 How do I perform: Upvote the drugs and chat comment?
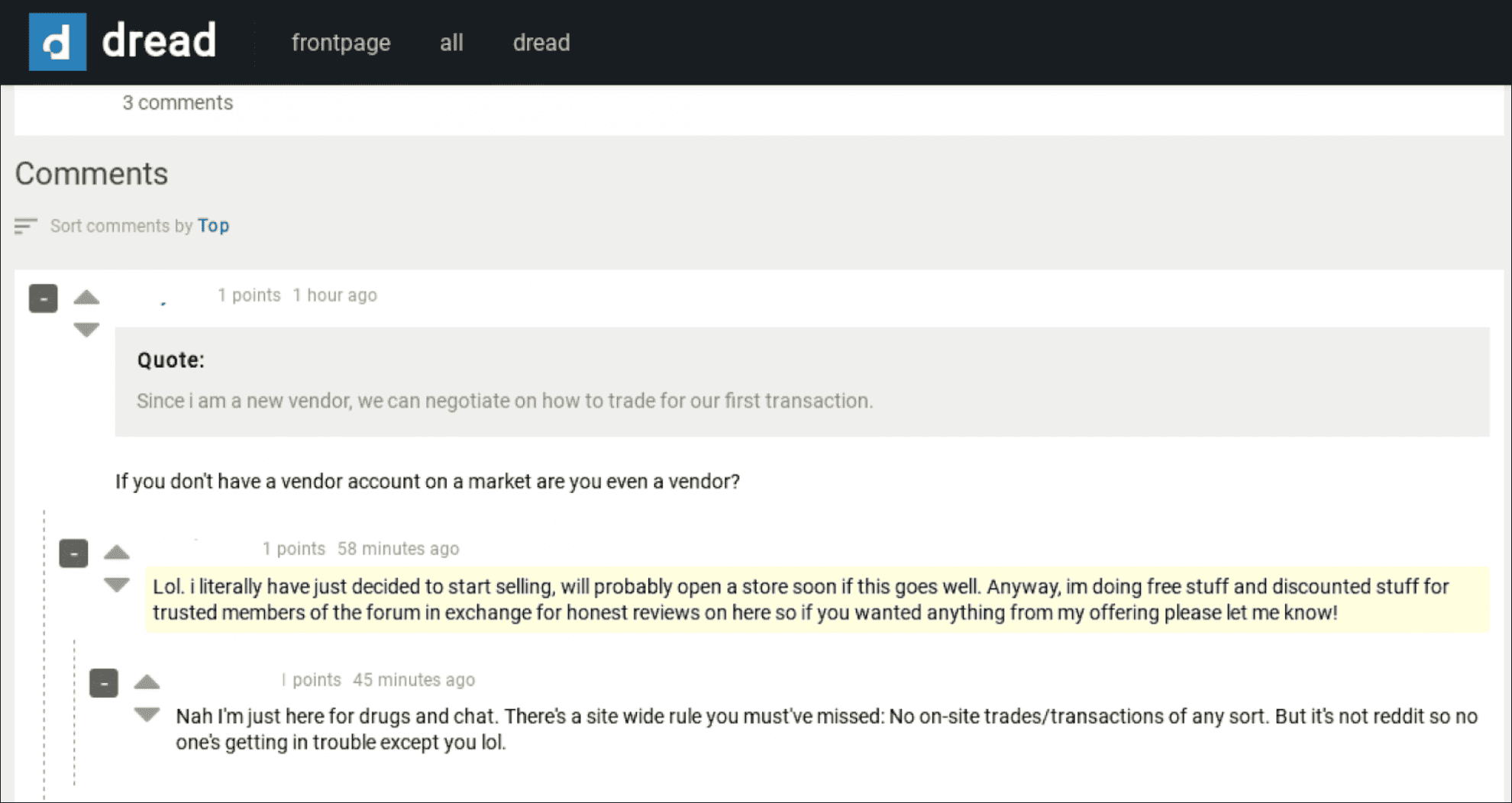click(x=146, y=682)
